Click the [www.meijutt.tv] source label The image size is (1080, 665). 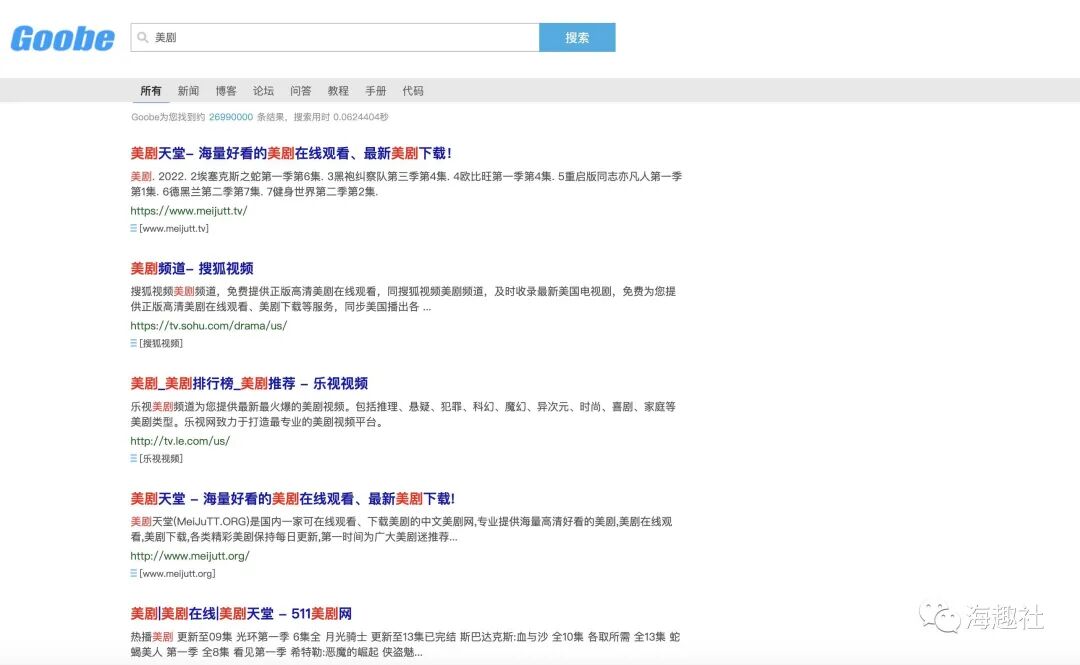pyautogui.click(x=174, y=228)
